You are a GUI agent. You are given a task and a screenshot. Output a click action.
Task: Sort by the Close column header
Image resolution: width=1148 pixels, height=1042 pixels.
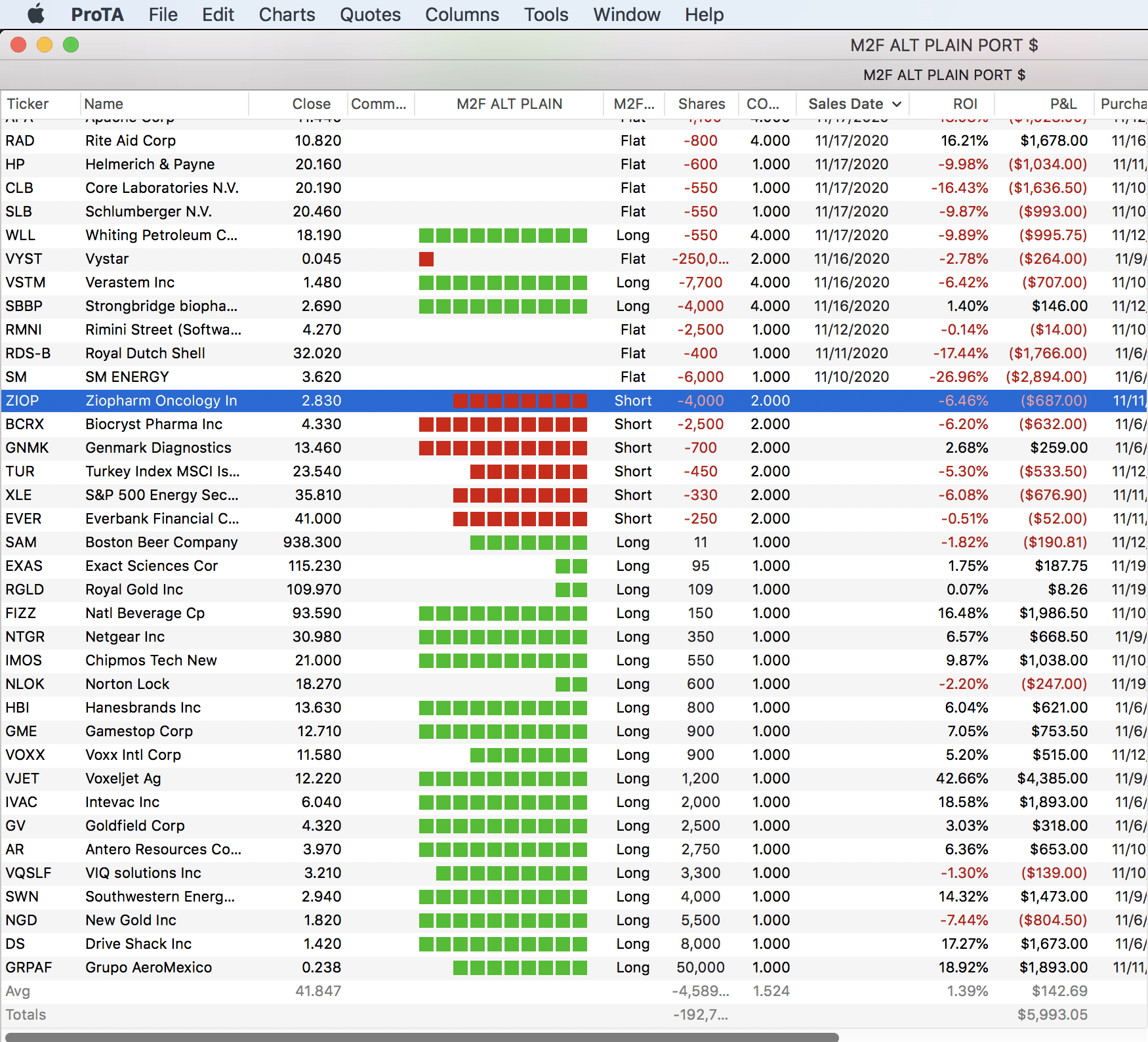click(x=311, y=104)
